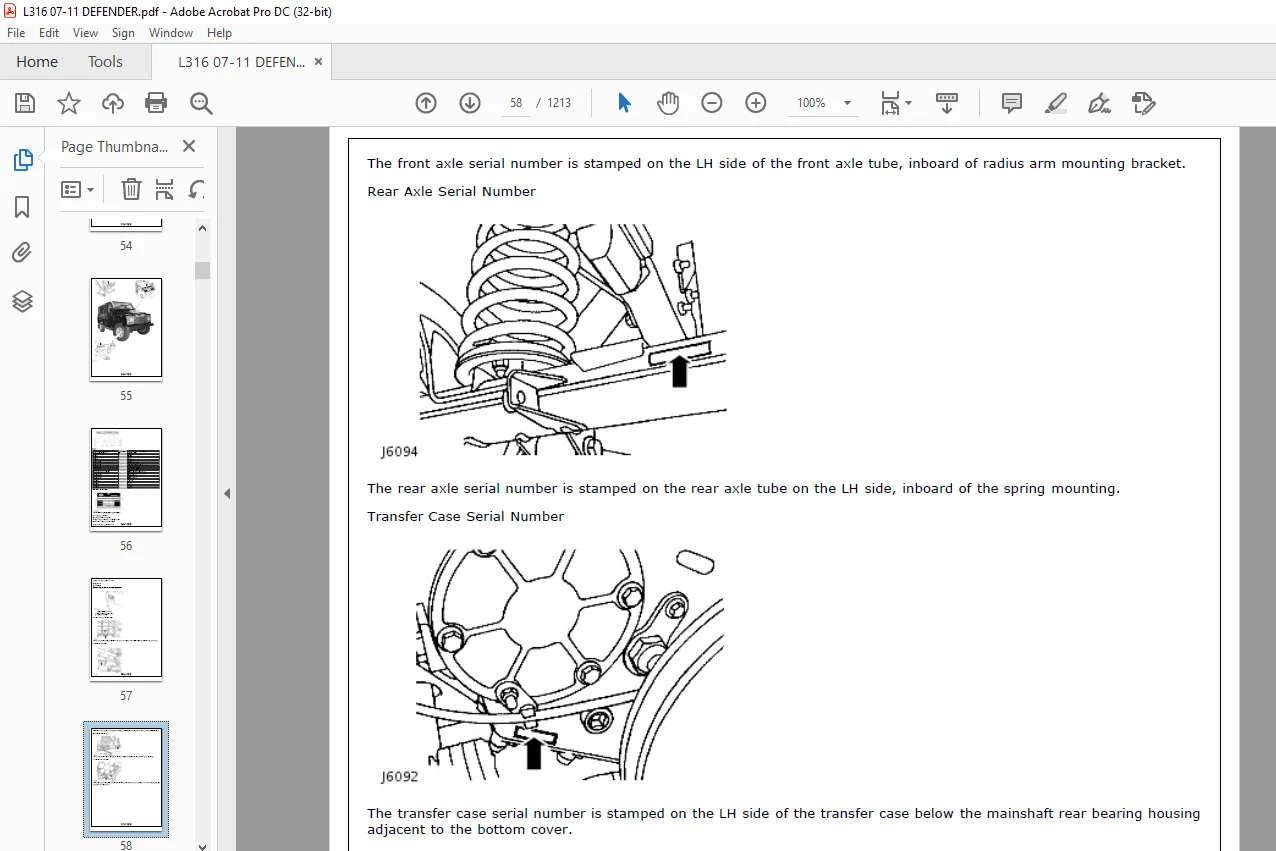This screenshot has width=1276, height=851.
Task: Expand the fit page options arrow
Action: pos(908,103)
